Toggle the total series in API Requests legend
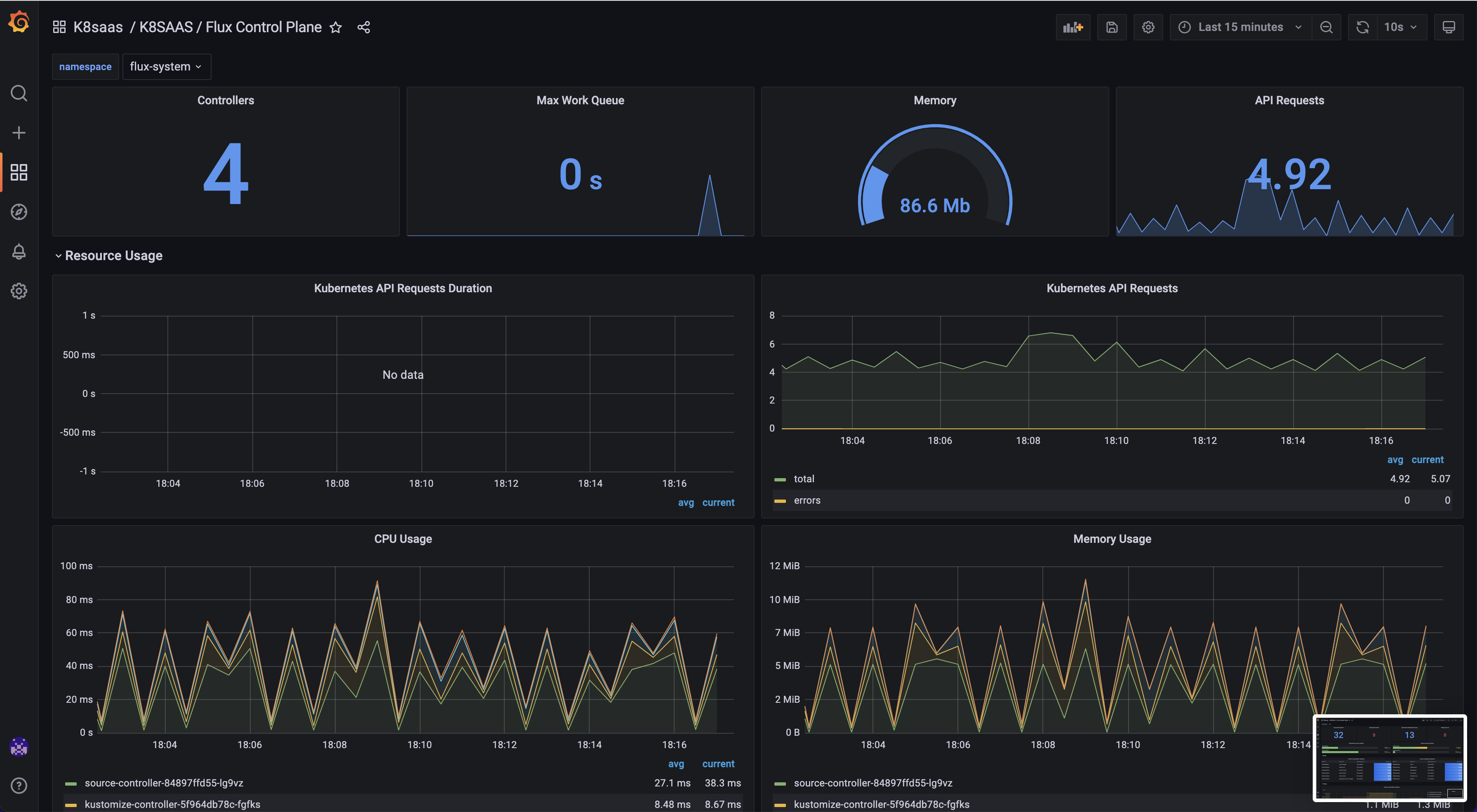The image size is (1477, 812). tap(804, 479)
